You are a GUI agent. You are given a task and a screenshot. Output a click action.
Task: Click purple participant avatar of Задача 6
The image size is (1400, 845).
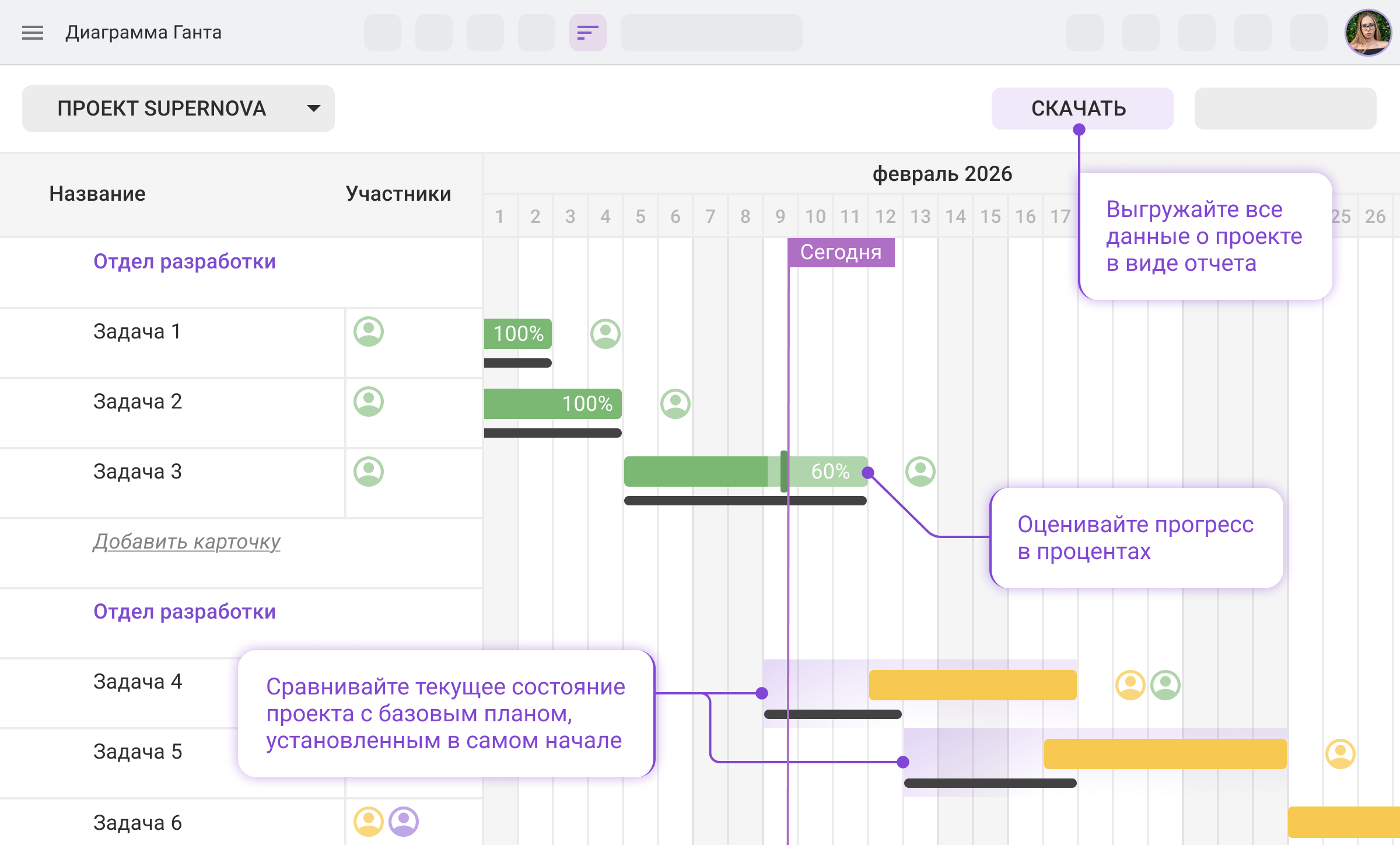404,822
